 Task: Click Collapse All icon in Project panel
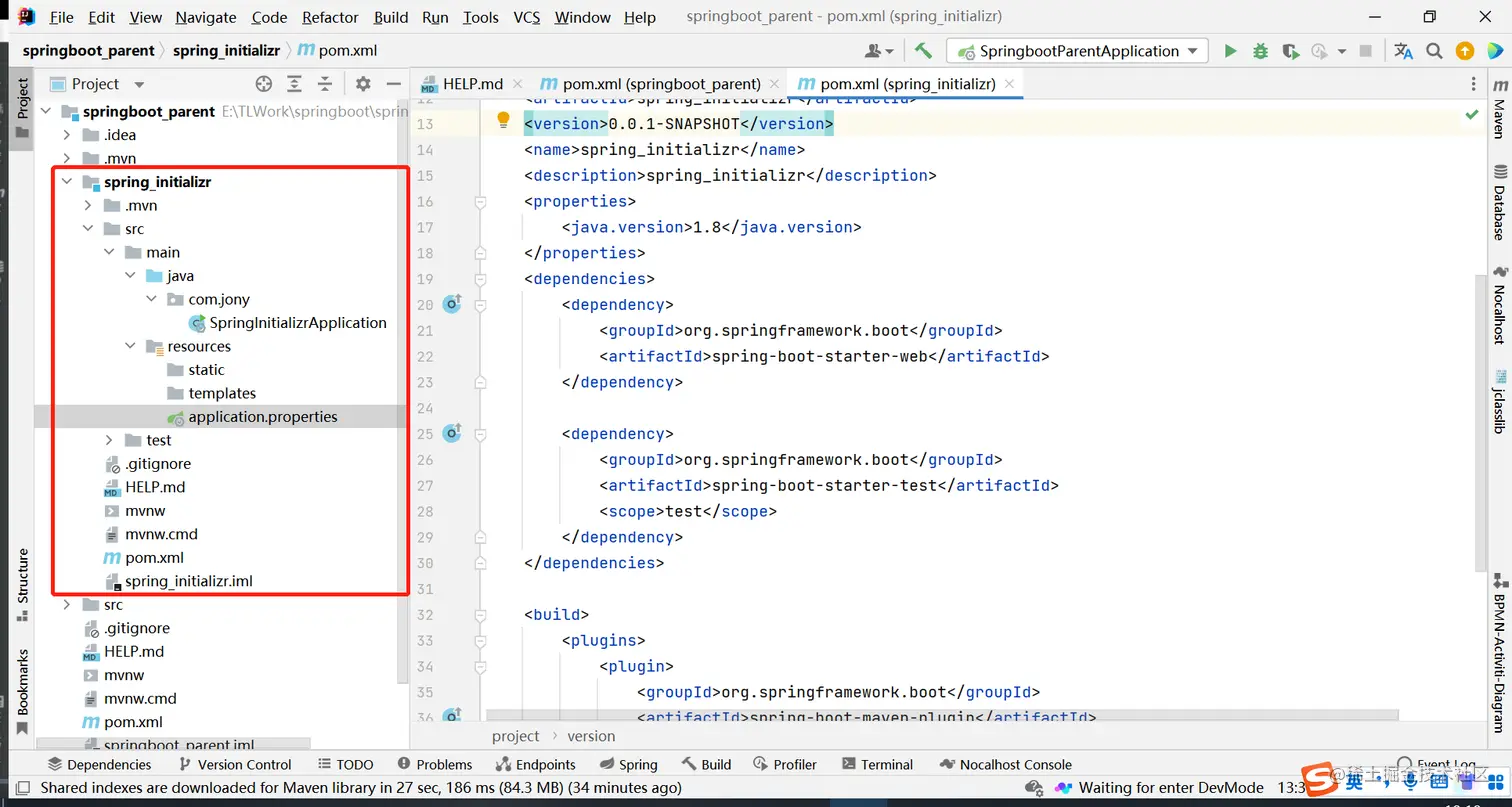(325, 84)
